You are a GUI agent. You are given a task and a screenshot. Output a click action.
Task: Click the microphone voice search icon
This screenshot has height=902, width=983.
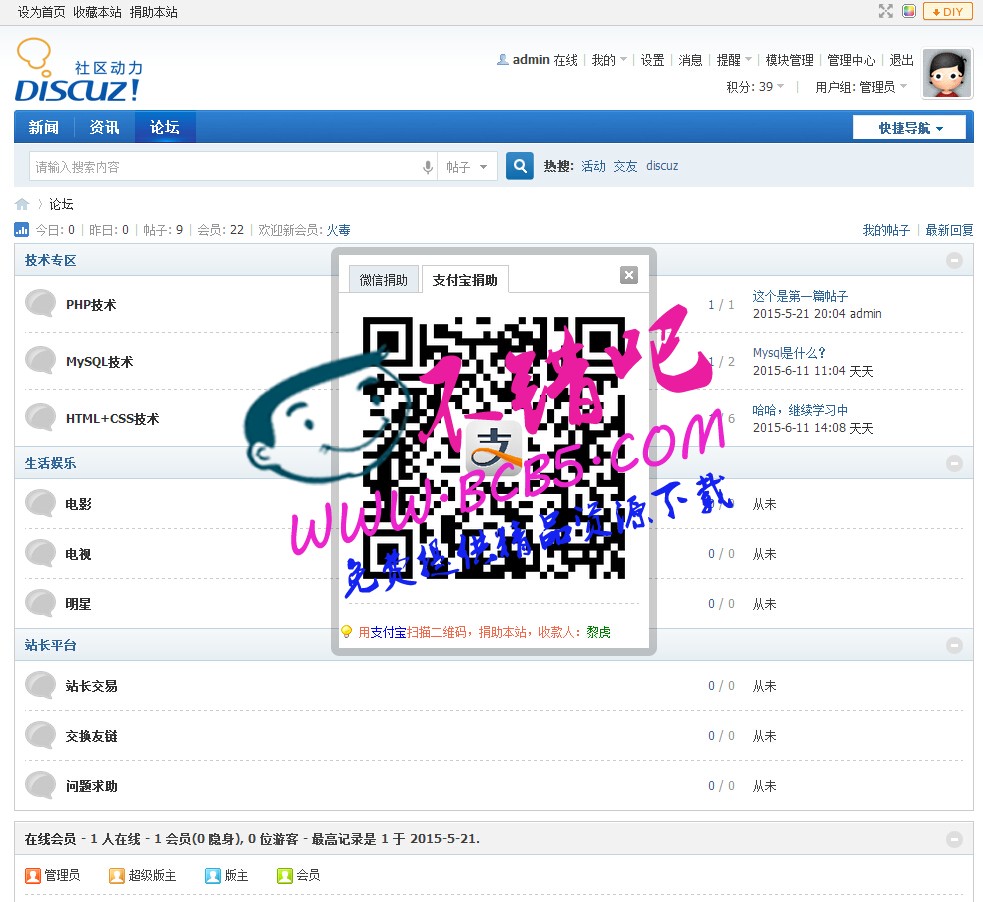(x=428, y=167)
